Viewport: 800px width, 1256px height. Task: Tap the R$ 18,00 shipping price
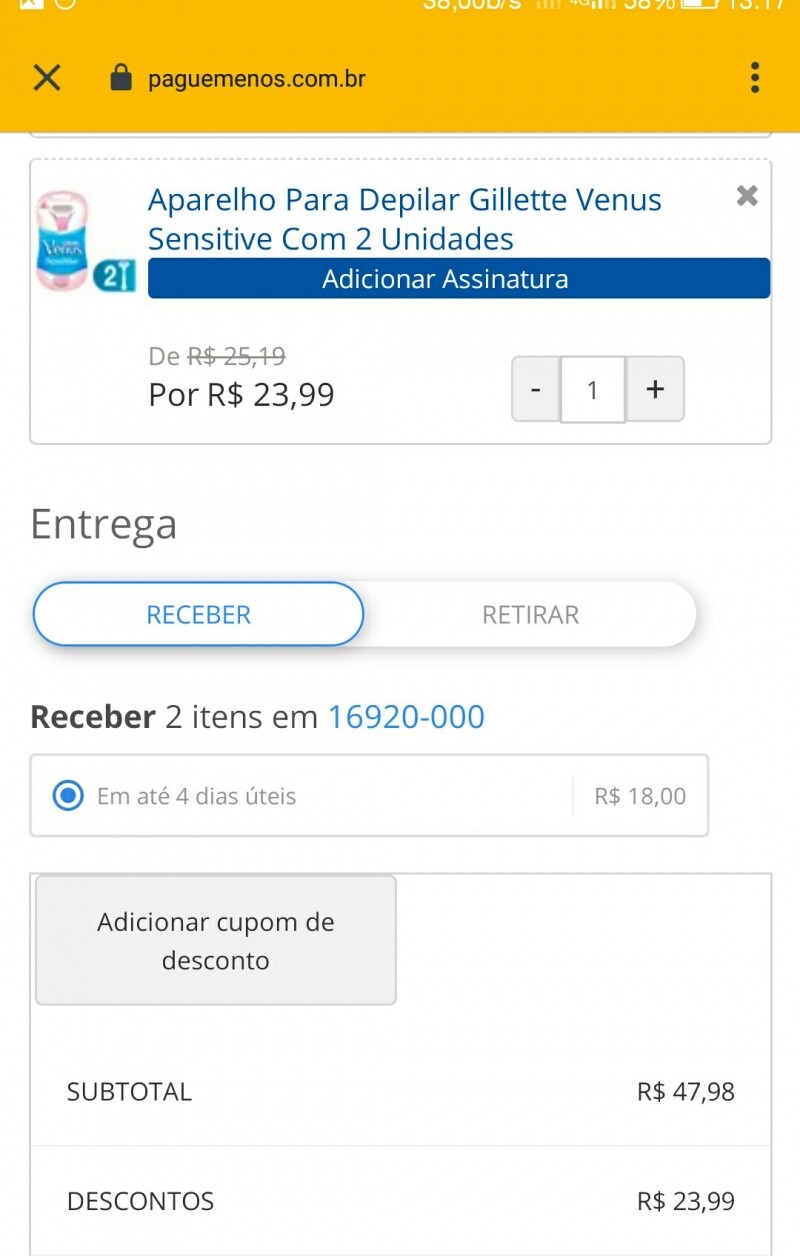point(640,796)
